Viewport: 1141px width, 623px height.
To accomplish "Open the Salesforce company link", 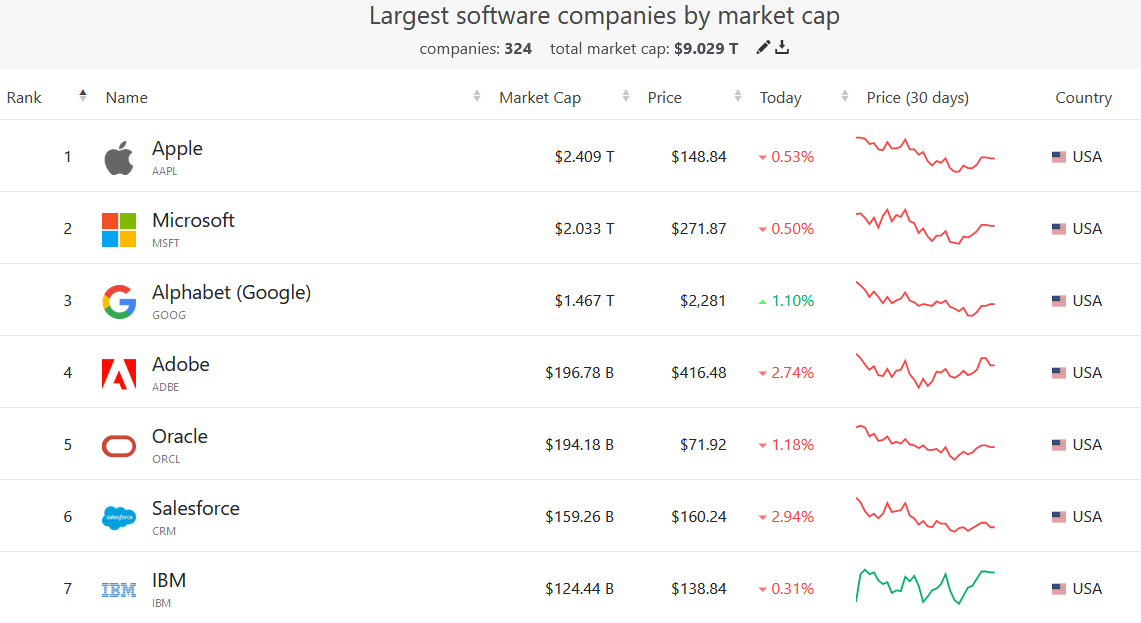I will 196,508.
